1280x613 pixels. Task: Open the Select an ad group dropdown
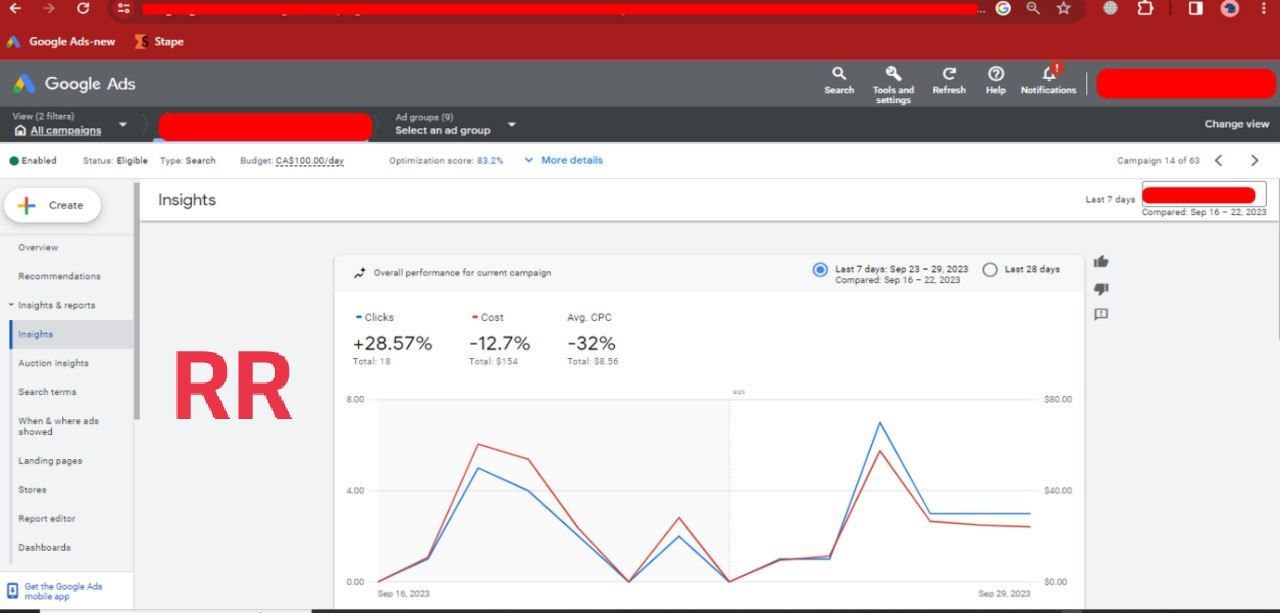(511, 125)
